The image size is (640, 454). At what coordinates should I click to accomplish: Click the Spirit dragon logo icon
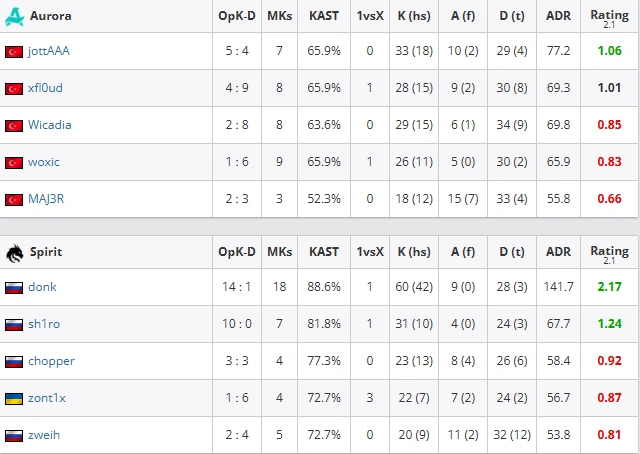coord(15,253)
